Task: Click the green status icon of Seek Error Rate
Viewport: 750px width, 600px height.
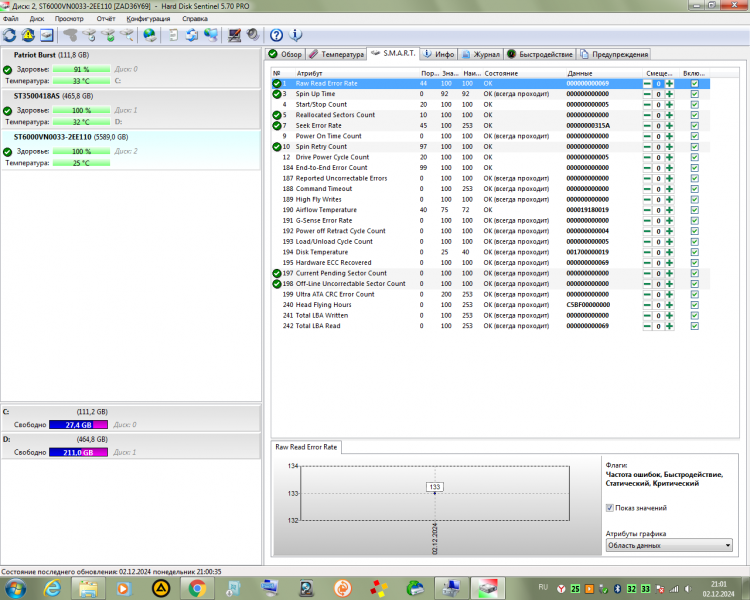Action: (276, 126)
